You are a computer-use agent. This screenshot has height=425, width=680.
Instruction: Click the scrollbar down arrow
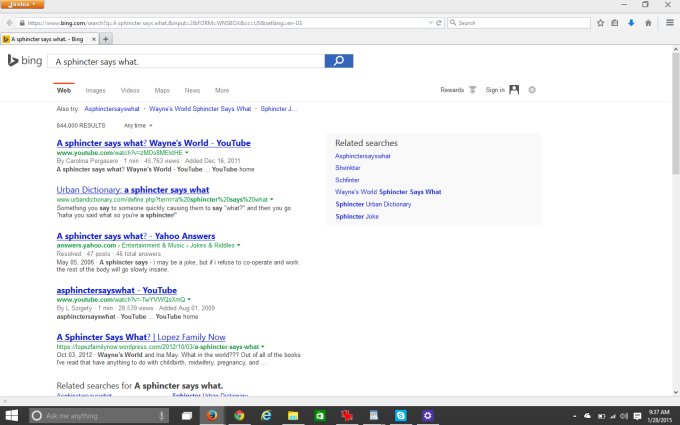[x=676, y=392]
